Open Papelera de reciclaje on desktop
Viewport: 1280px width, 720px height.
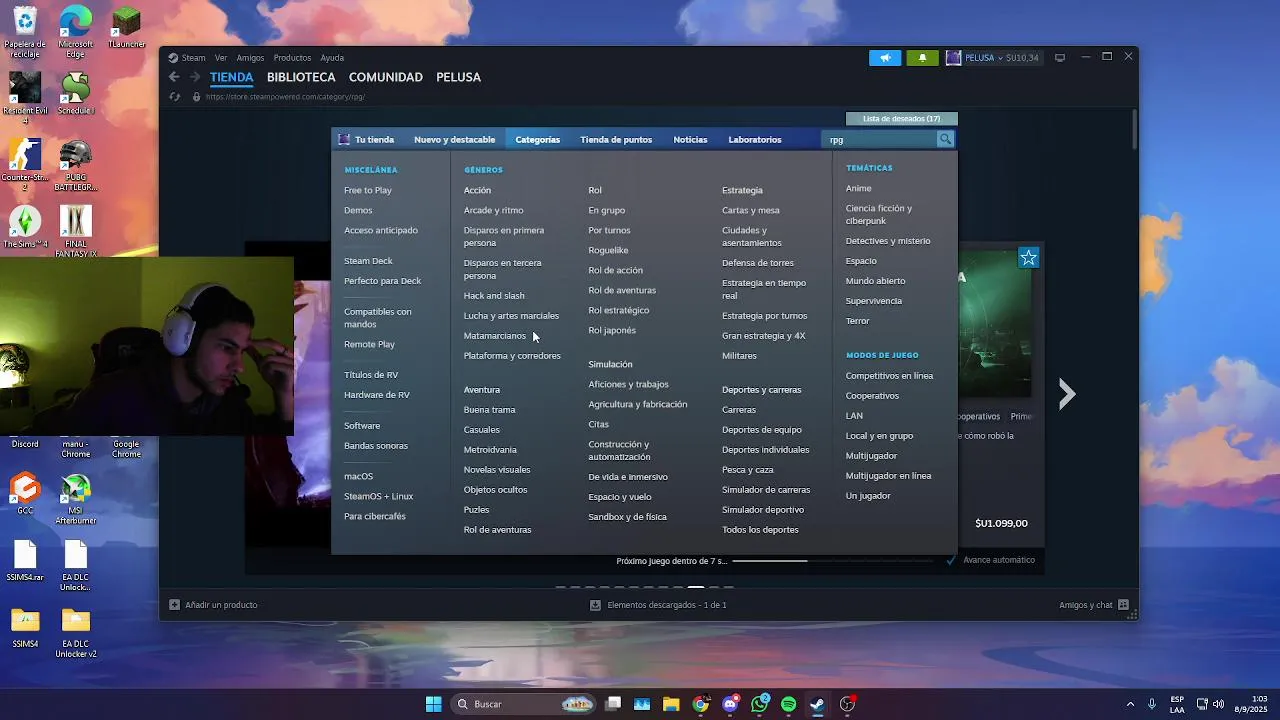pyautogui.click(x=25, y=31)
